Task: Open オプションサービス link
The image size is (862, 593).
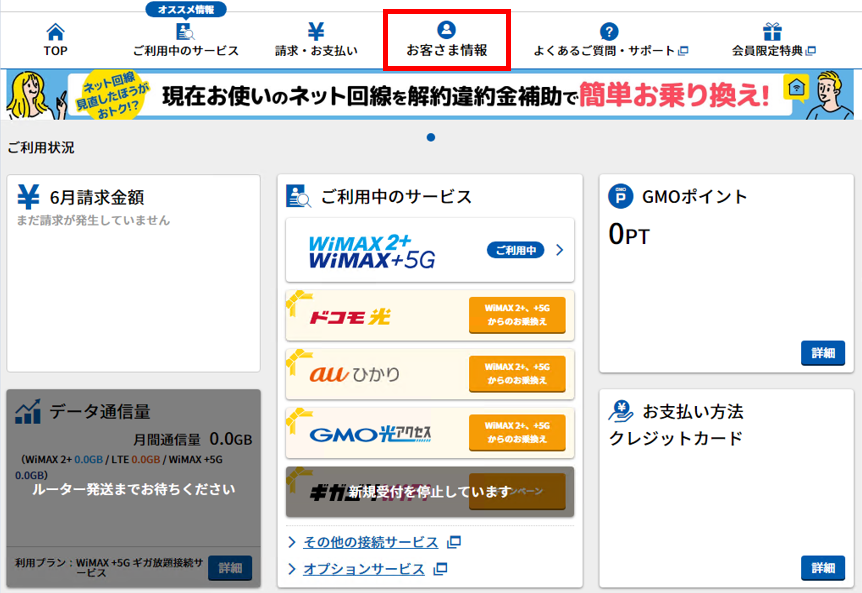Action: (364, 569)
